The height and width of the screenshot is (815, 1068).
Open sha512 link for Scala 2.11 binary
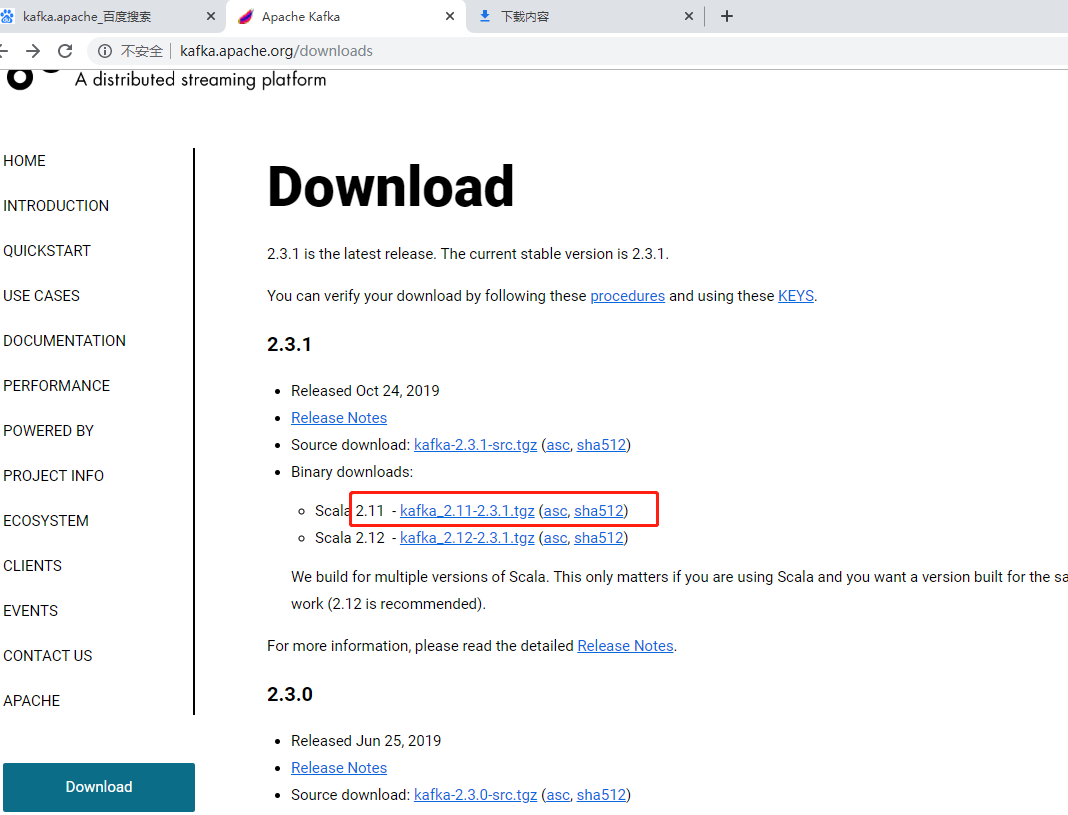tap(599, 511)
